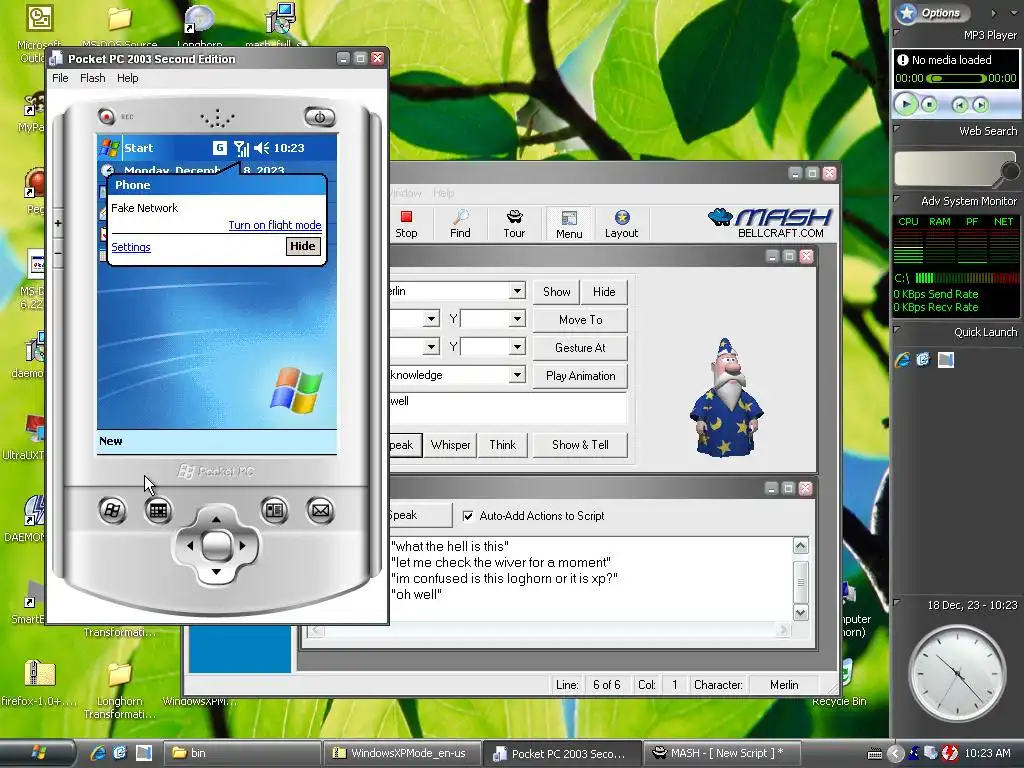Tap the G data connection icon on the Pocket PC
This screenshot has width=1024, height=768.
pos(220,148)
